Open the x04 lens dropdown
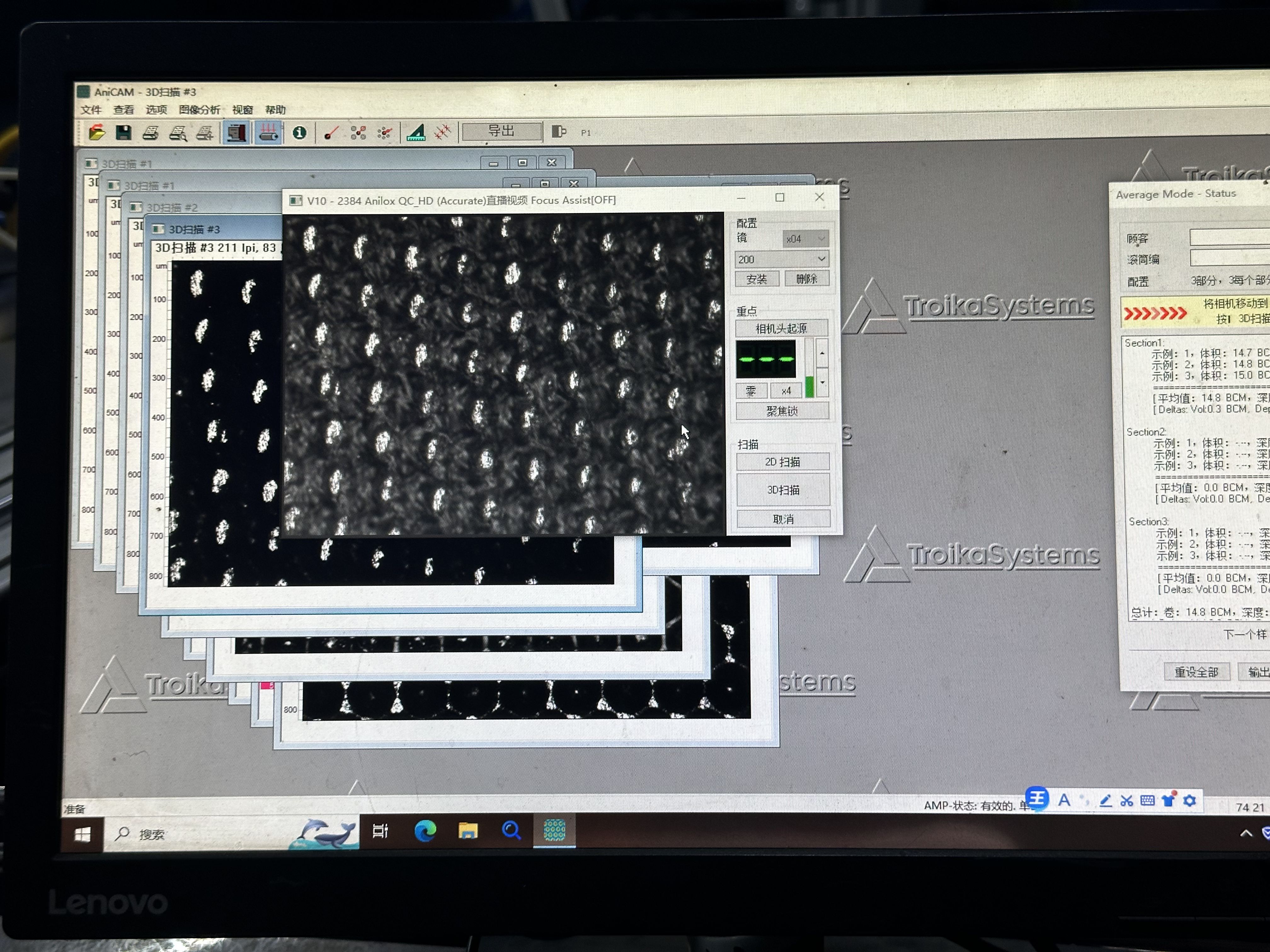 (x=806, y=238)
